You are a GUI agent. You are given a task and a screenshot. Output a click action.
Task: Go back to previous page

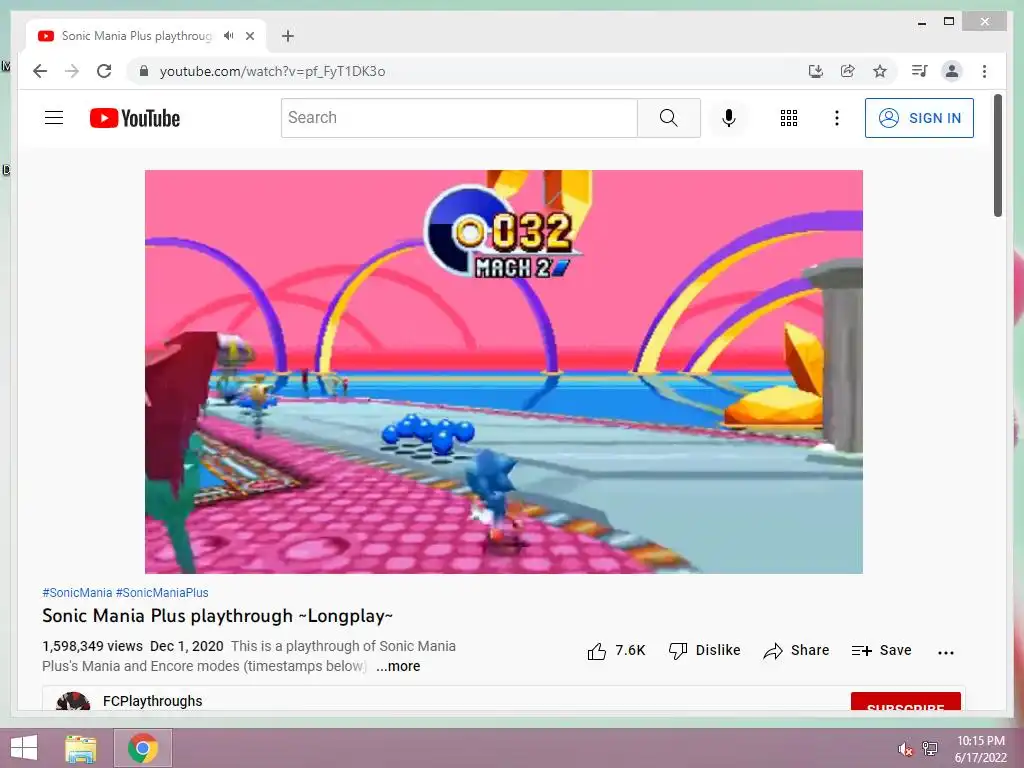pyautogui.click(x=40, y=71)
